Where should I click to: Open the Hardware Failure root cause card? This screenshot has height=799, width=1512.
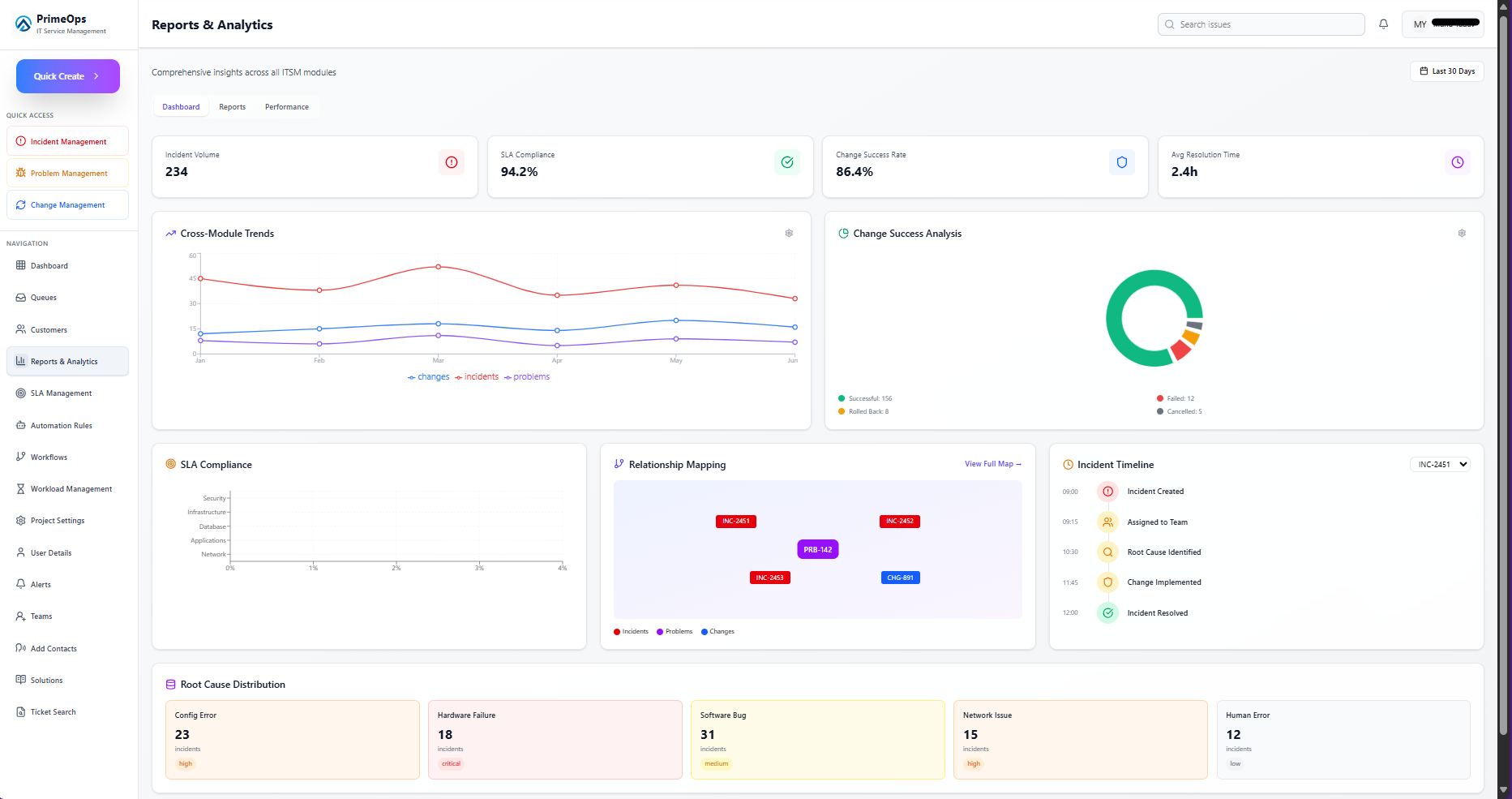[555, 740]
